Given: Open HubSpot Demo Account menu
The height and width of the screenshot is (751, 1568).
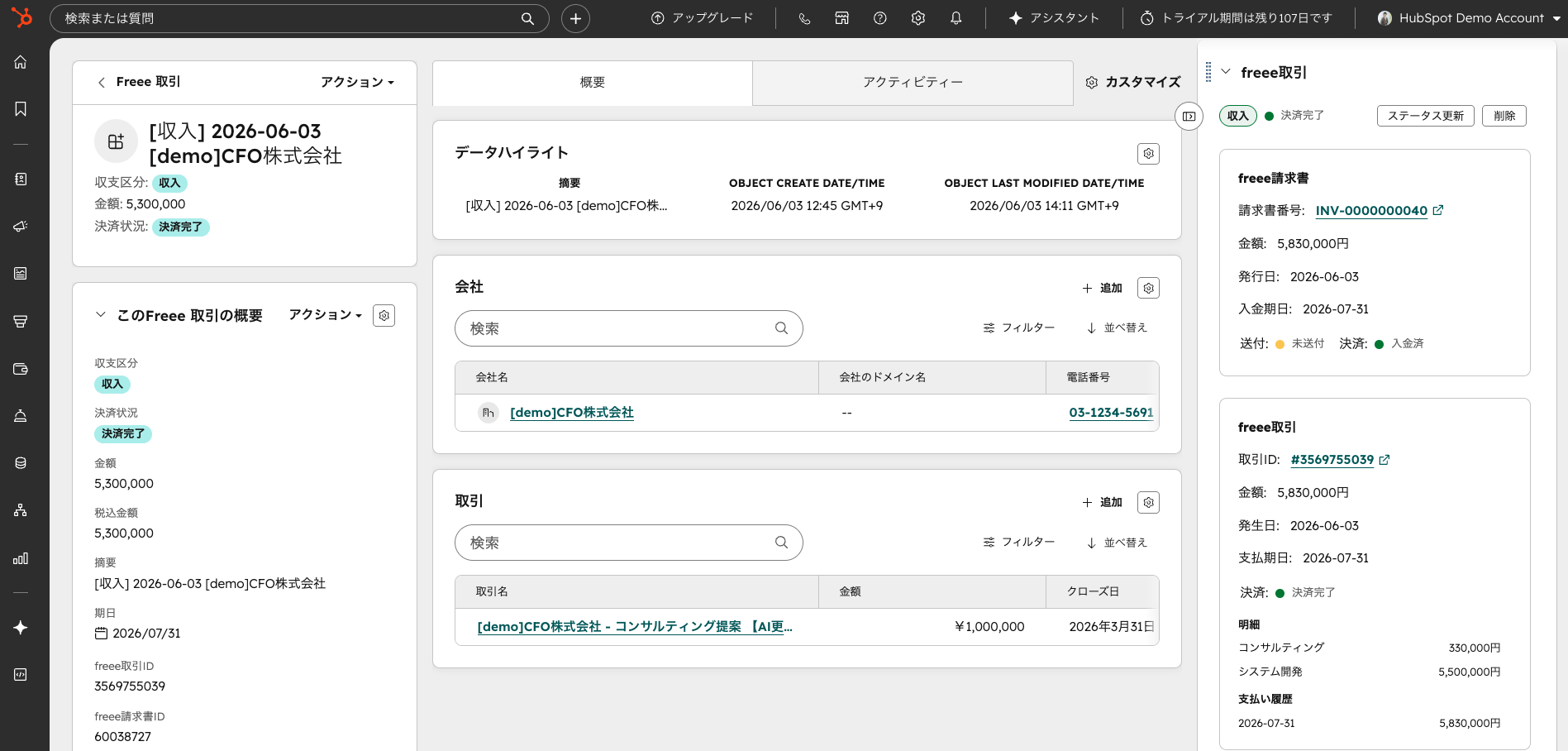Looking at the screenshot, I should pos(1469,18).
